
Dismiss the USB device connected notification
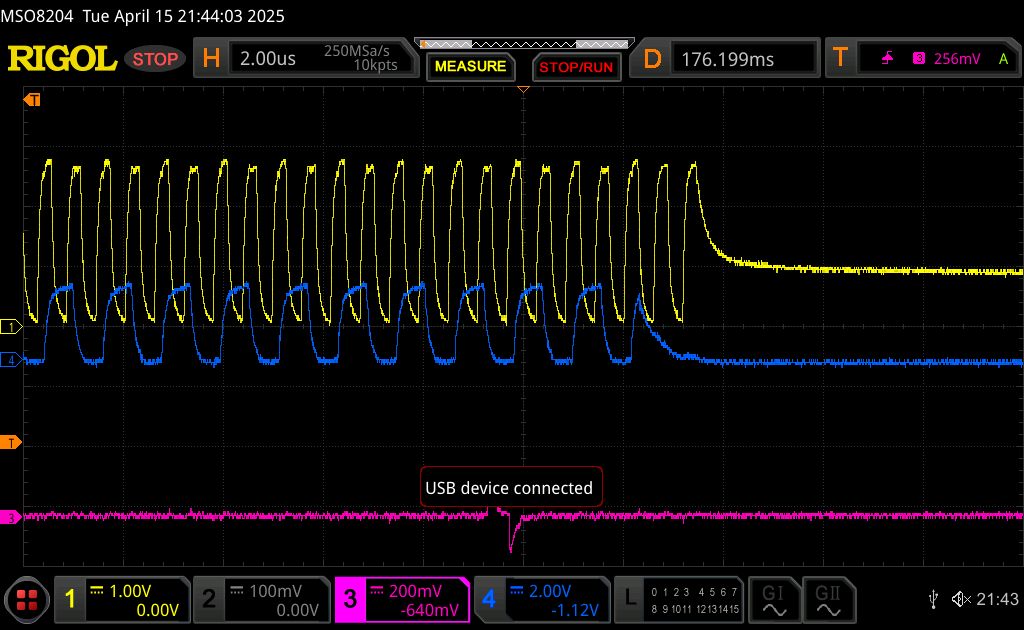[511, 488]
